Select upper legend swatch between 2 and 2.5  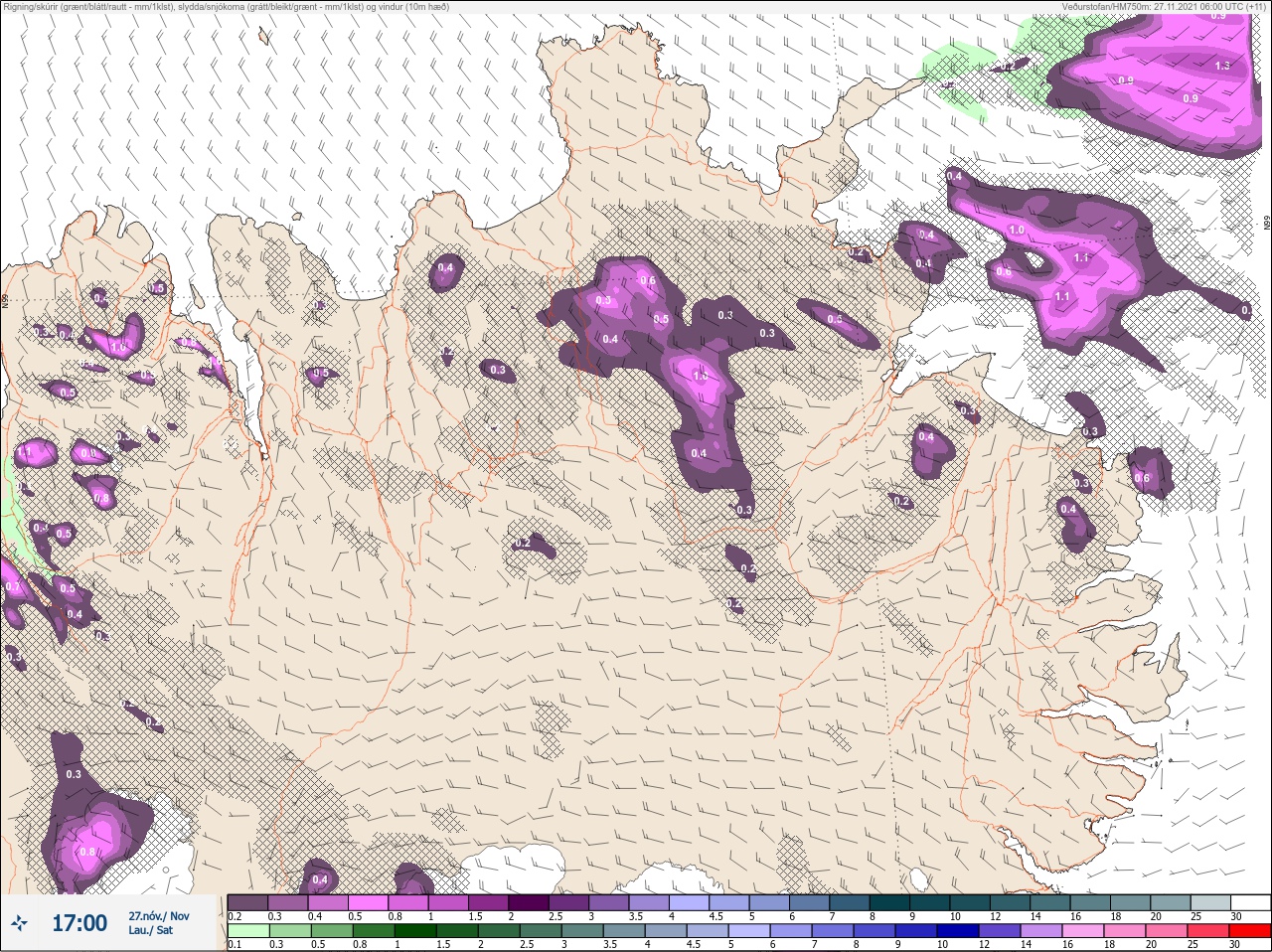coord(529,902)
